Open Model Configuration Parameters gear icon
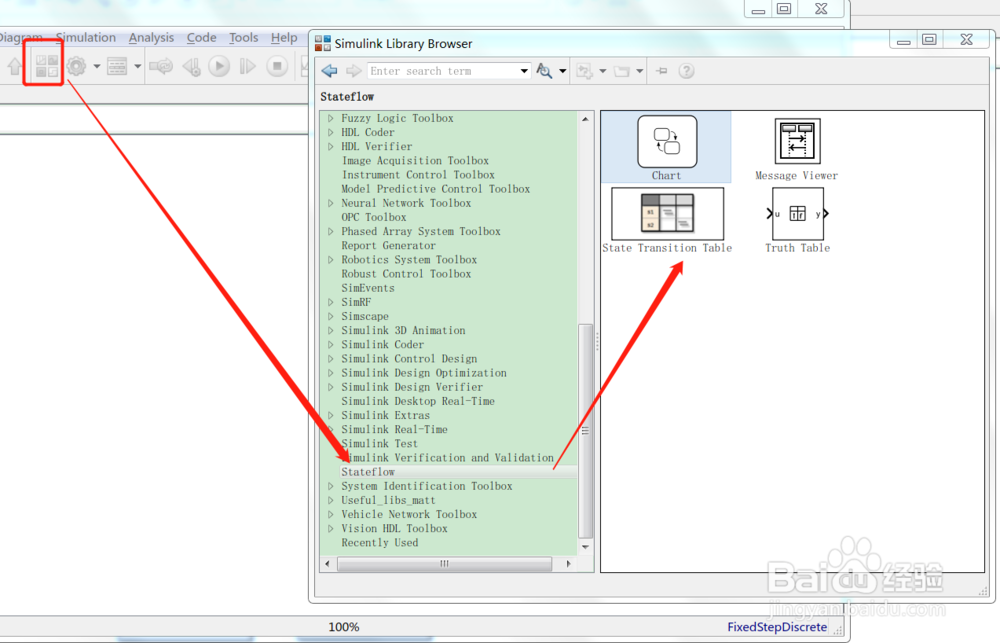Viewport: 1000px width, 643px height. click(77, 66)
